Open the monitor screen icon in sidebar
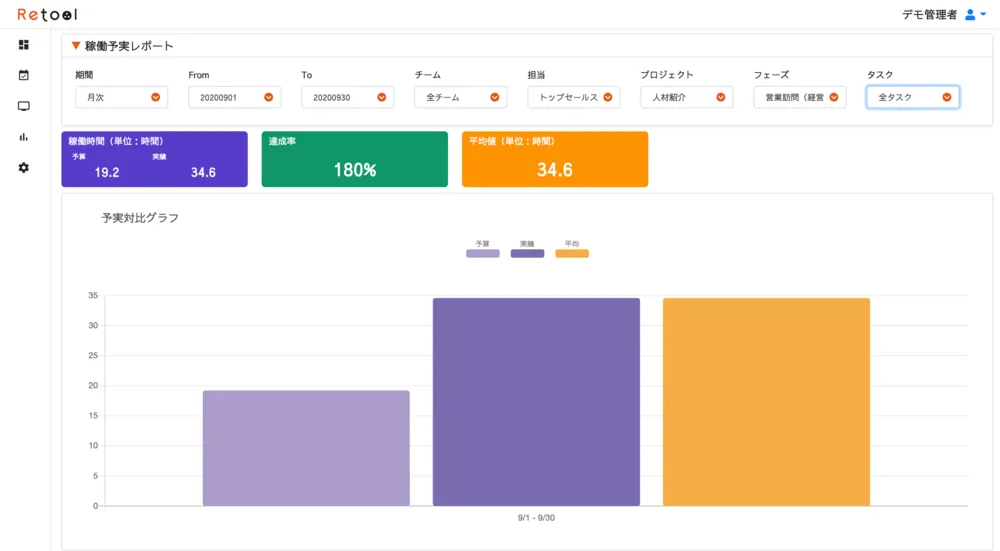The height and width of the screenshot is (551, 1000). 24,106
